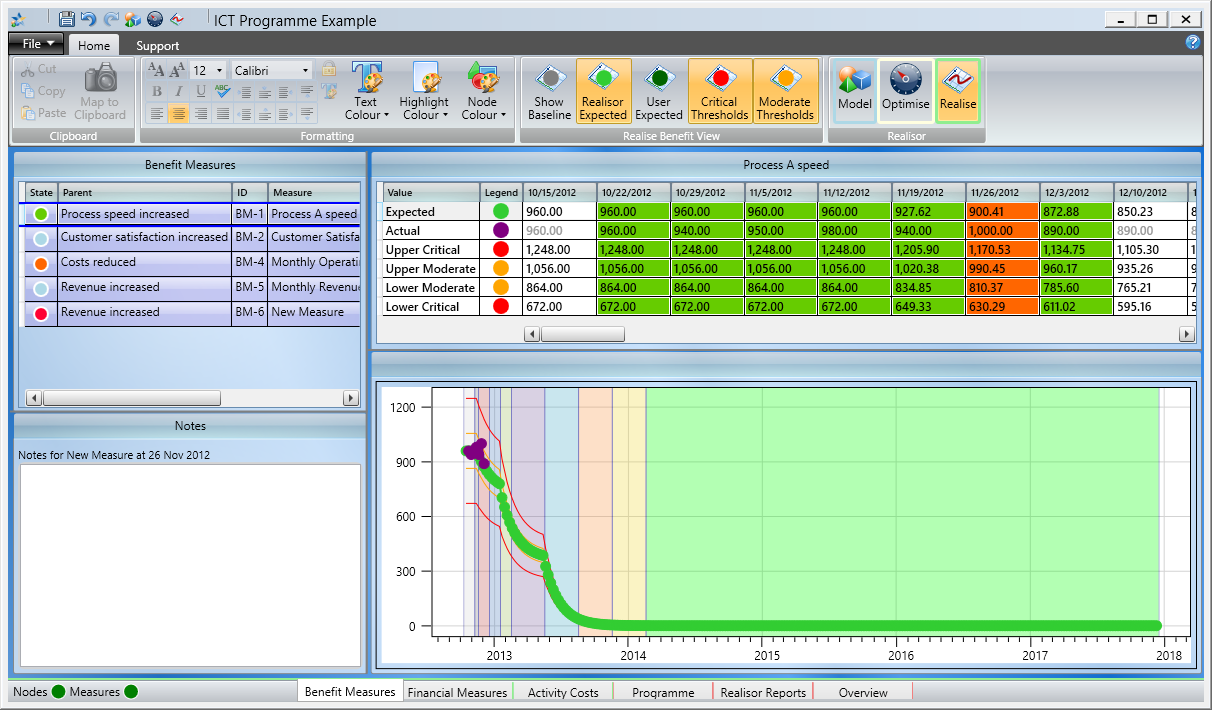
Task: Toggle Critical Thresholds display
Action: [x=719, y=90]
